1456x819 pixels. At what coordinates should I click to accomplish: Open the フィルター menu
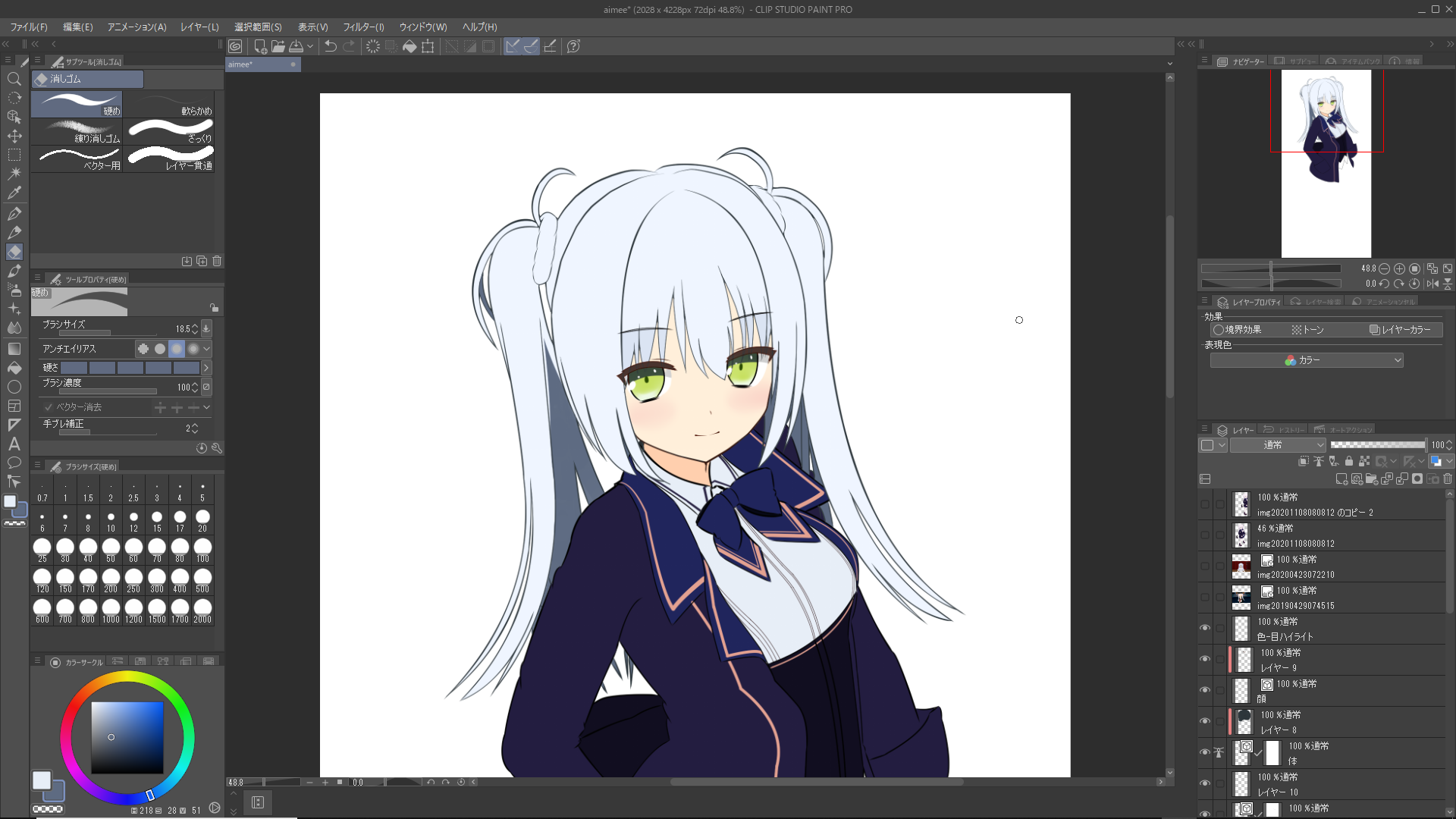point(363,27)
